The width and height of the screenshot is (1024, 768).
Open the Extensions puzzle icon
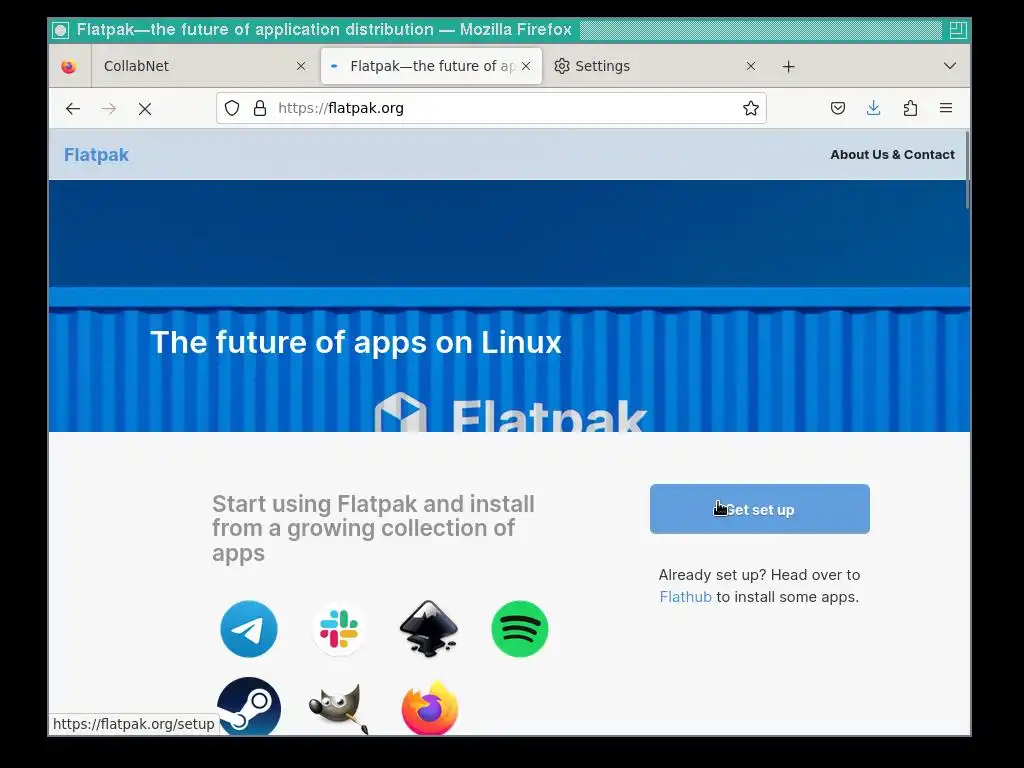[910, 108]
